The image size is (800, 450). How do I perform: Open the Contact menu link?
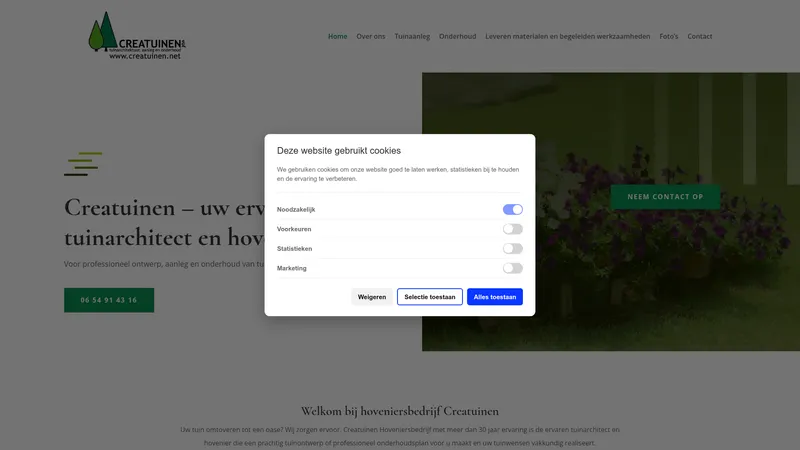699,36
